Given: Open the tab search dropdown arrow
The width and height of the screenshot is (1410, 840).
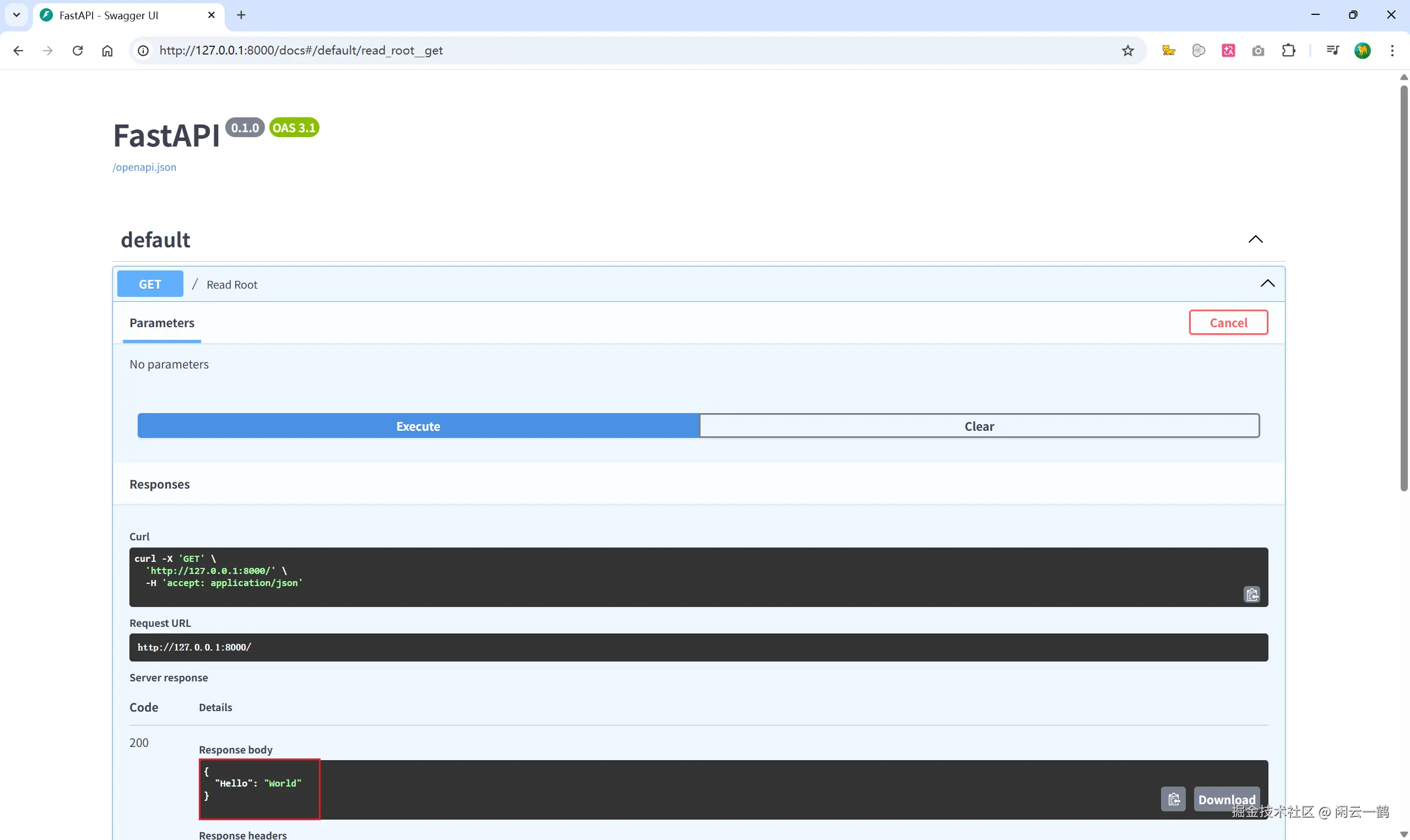Looking at the screenshot, I should (17, 15).
